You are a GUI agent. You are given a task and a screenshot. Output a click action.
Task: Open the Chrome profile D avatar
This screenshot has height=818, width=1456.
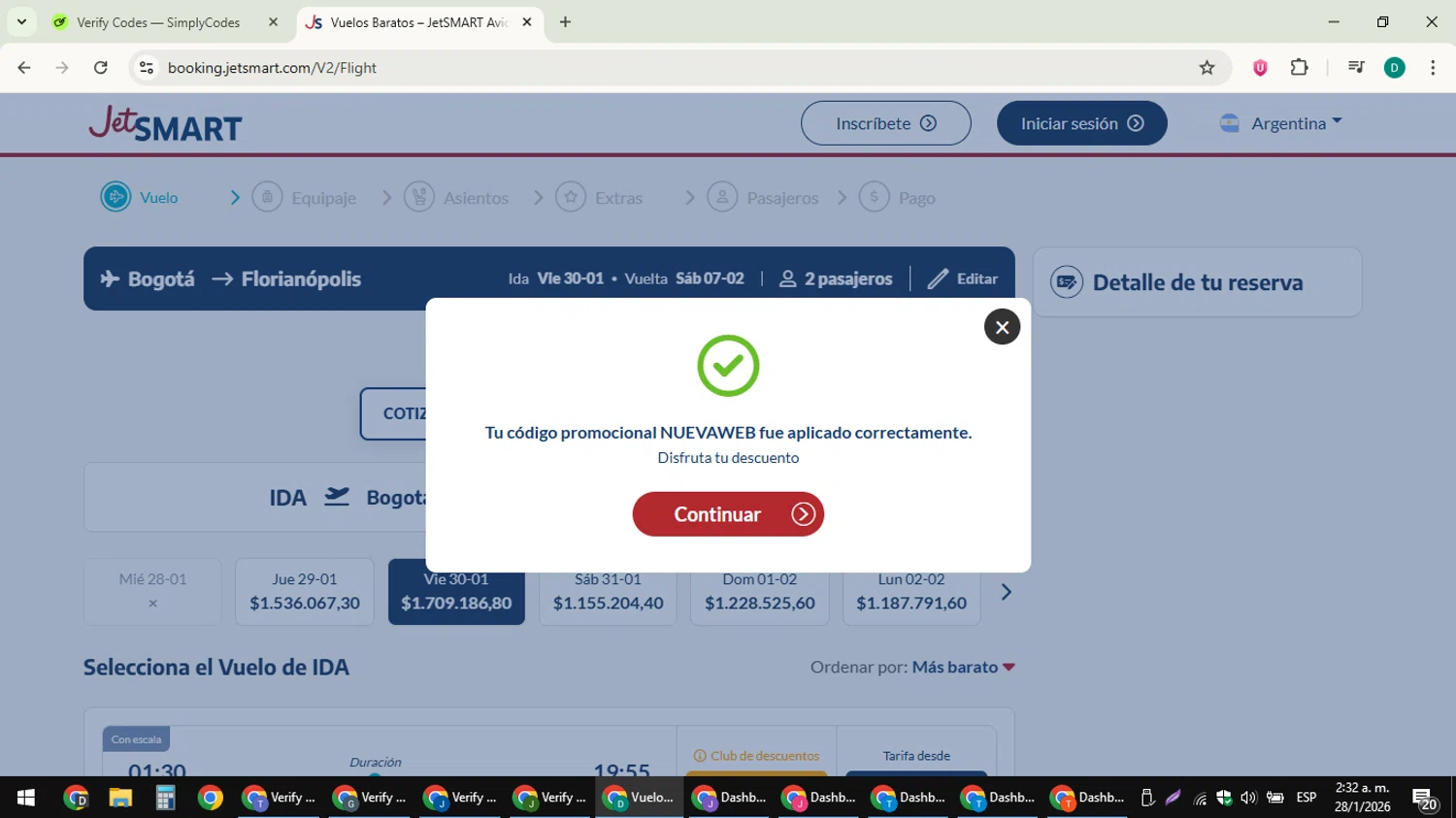(1395, 68)
